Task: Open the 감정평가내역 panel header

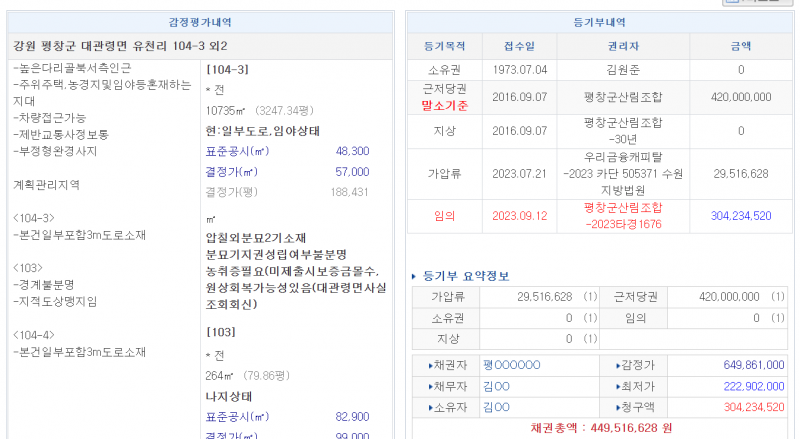Action: [201, 22]
